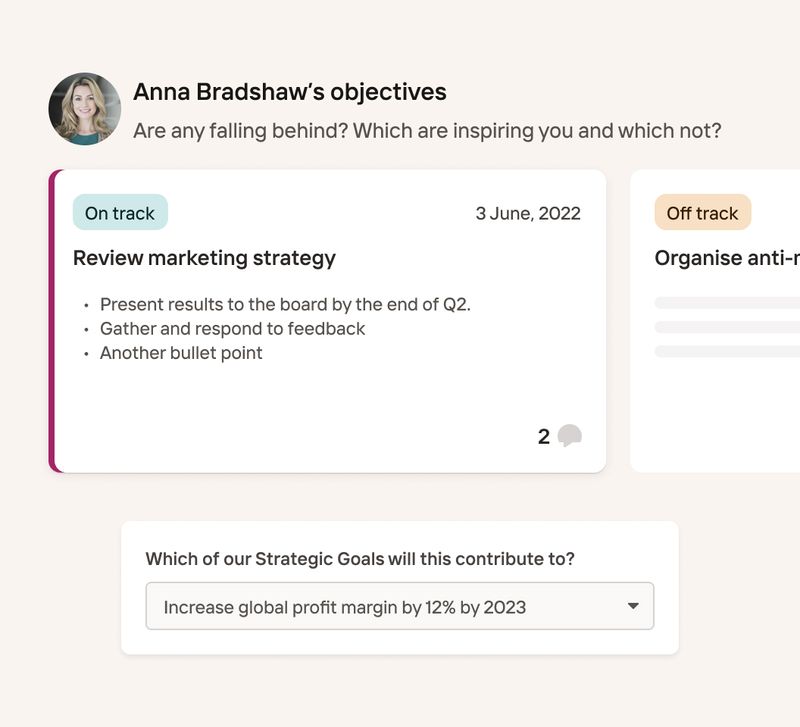Click the Strategic Goals question label
The width and height of the screenshot is (800, 727).
coord(360,559)
